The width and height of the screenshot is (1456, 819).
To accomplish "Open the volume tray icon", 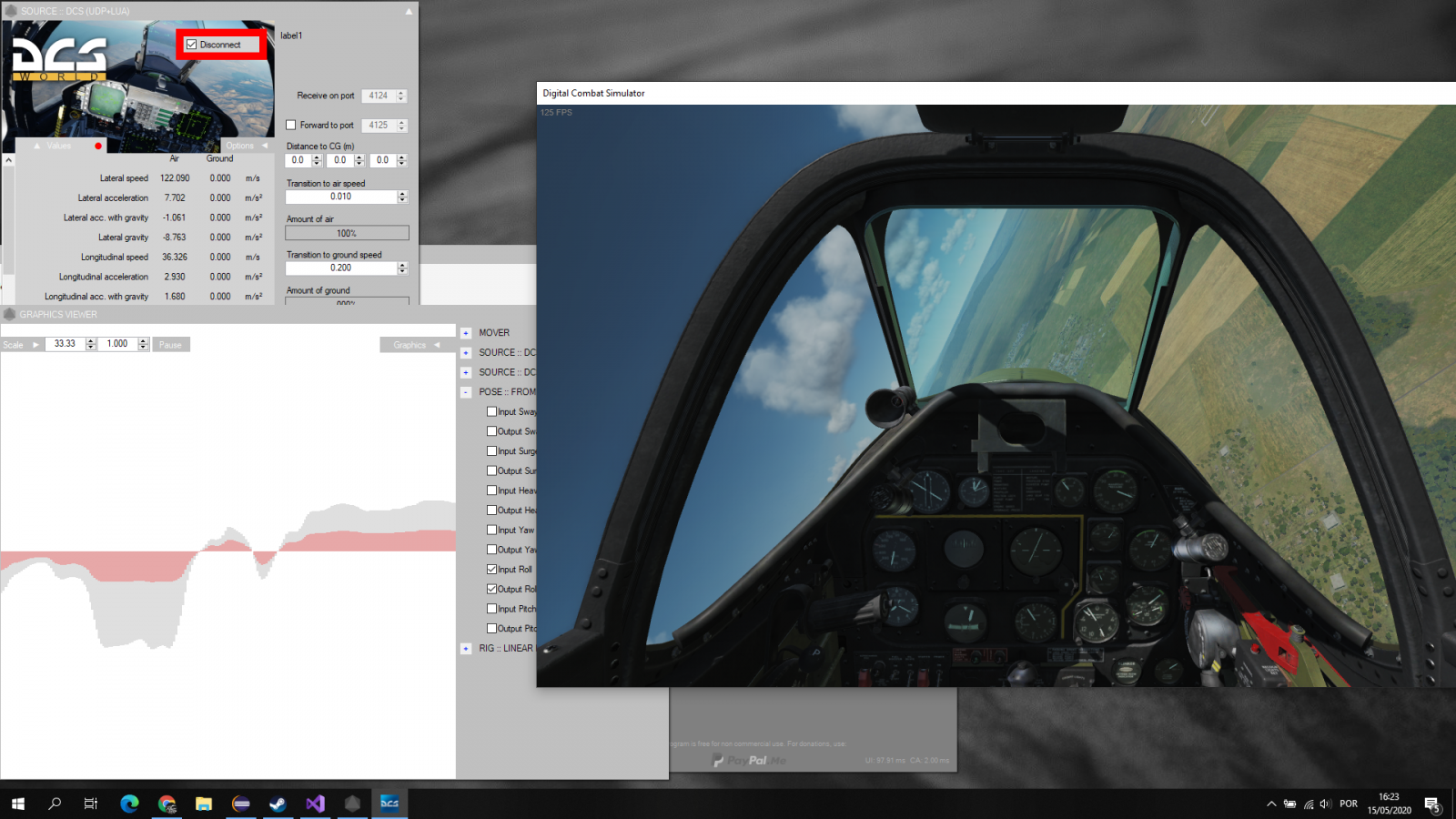I will (1325, 804).
